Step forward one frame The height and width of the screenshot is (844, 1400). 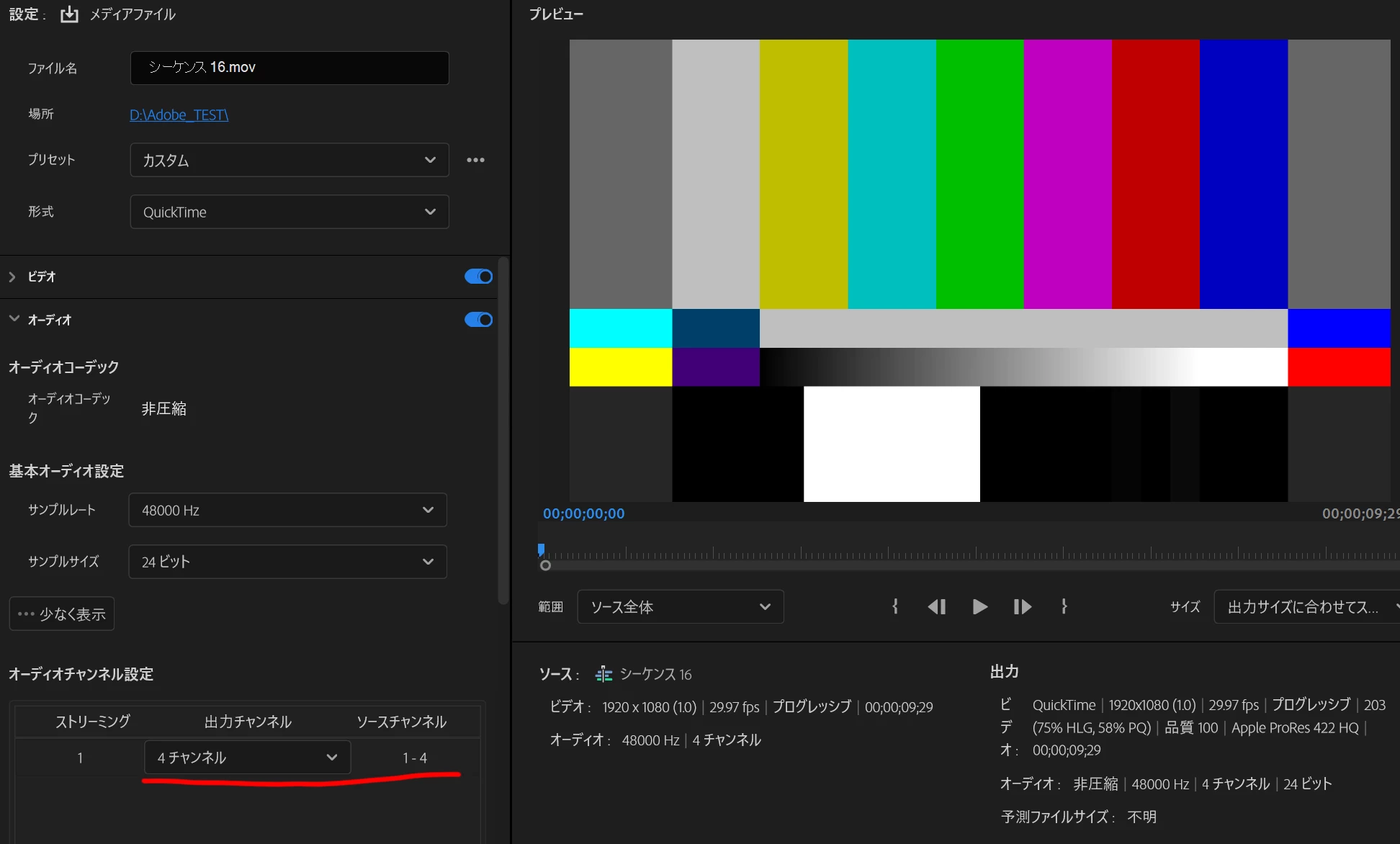tap(1022, 606)
